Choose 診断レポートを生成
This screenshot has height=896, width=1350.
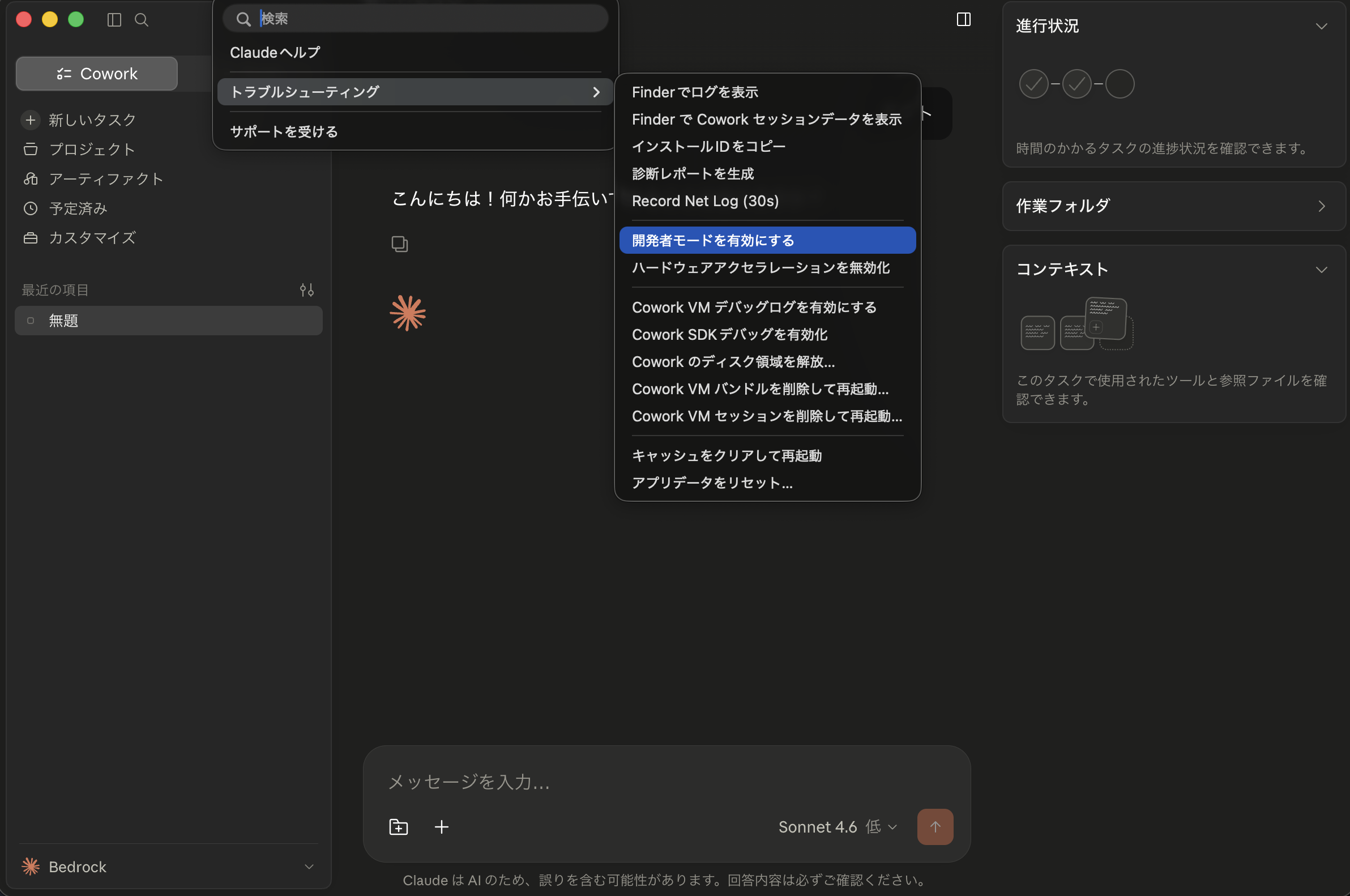click(767, 174)
